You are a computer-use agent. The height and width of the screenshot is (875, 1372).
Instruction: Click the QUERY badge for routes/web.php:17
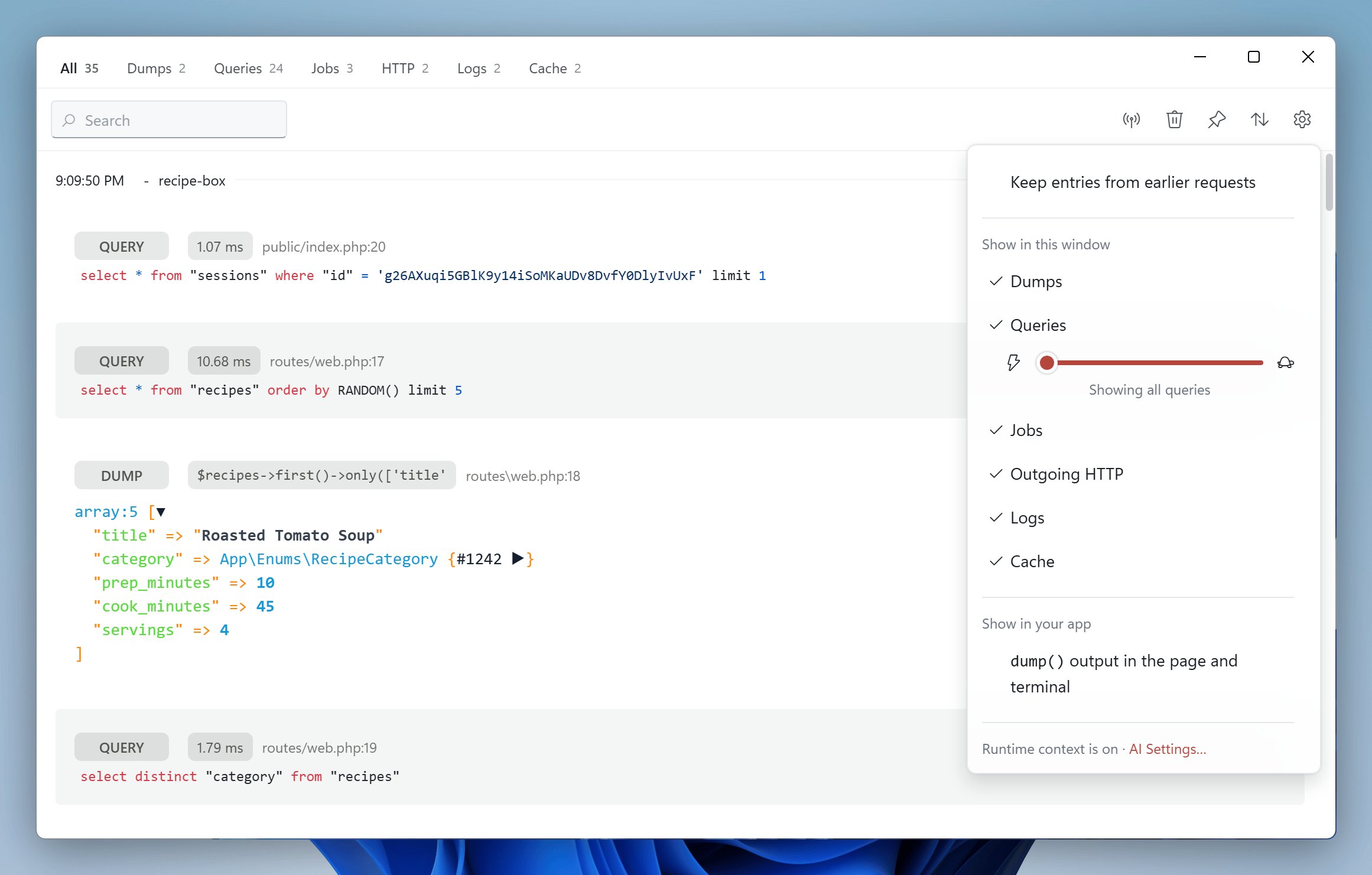tap(122, 361)
